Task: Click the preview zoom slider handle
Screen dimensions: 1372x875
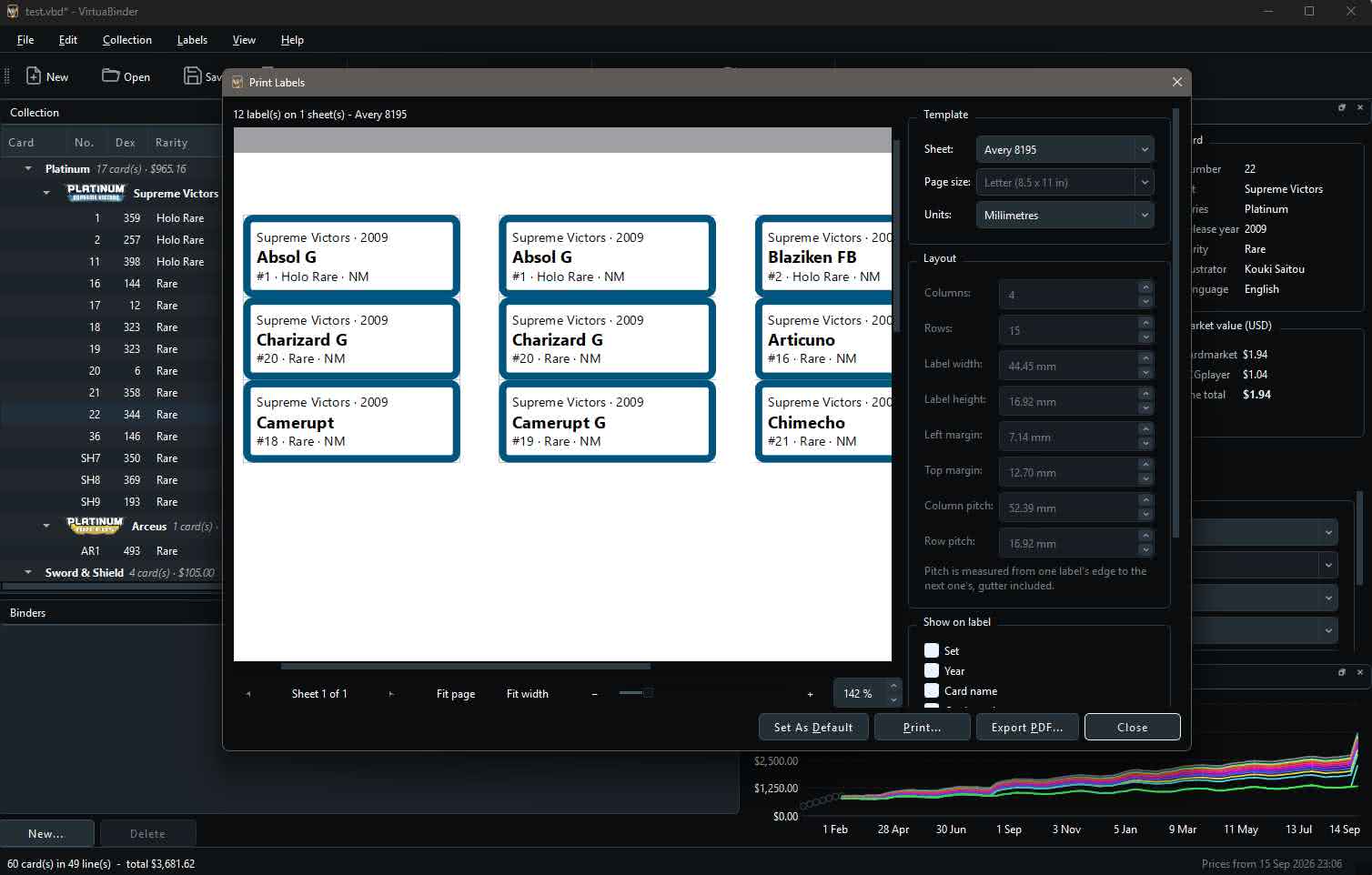Action: click(648, 693)
